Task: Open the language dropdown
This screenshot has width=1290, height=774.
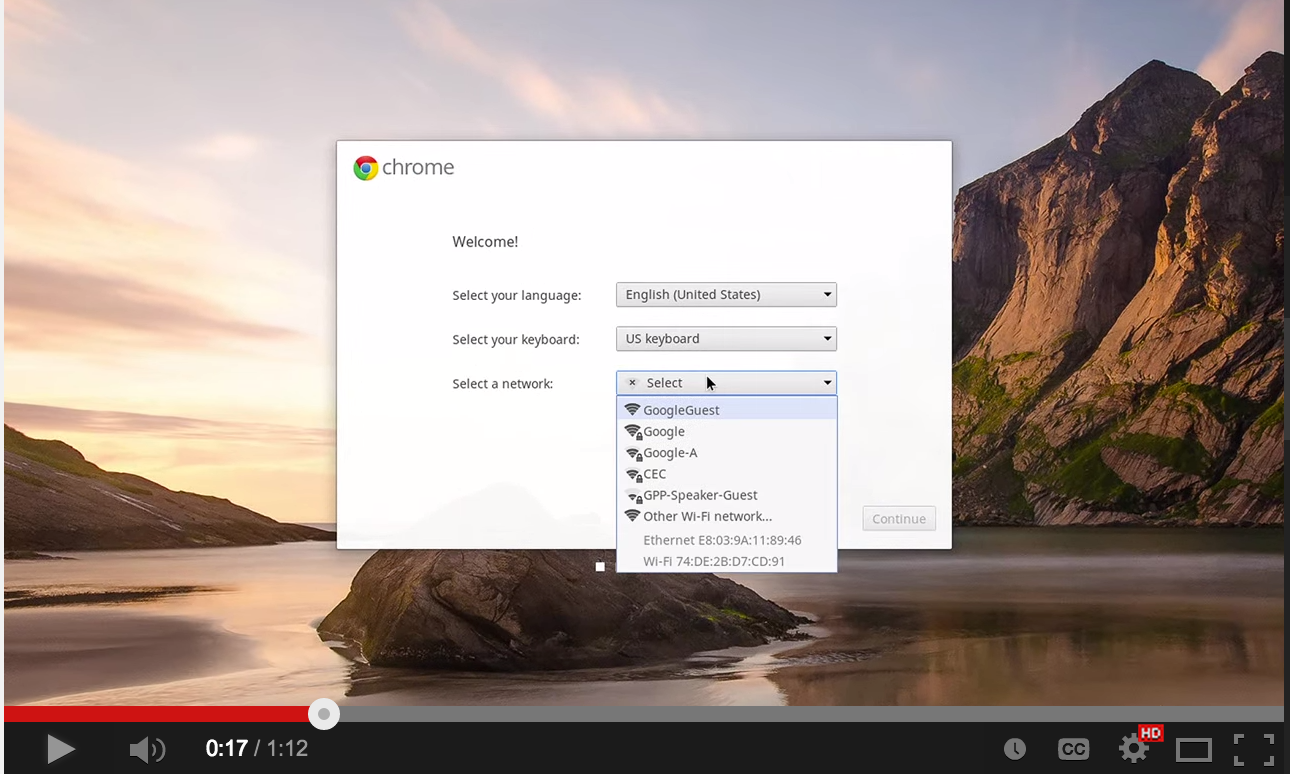Action: [726, 295]
